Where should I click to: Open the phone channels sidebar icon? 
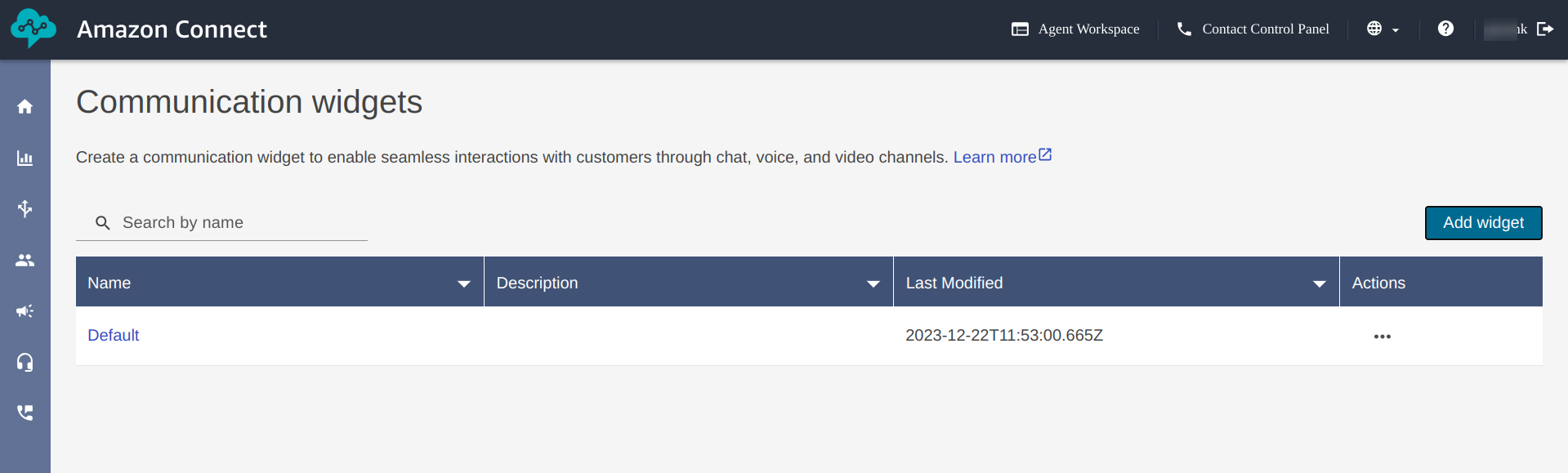[25, 413]
